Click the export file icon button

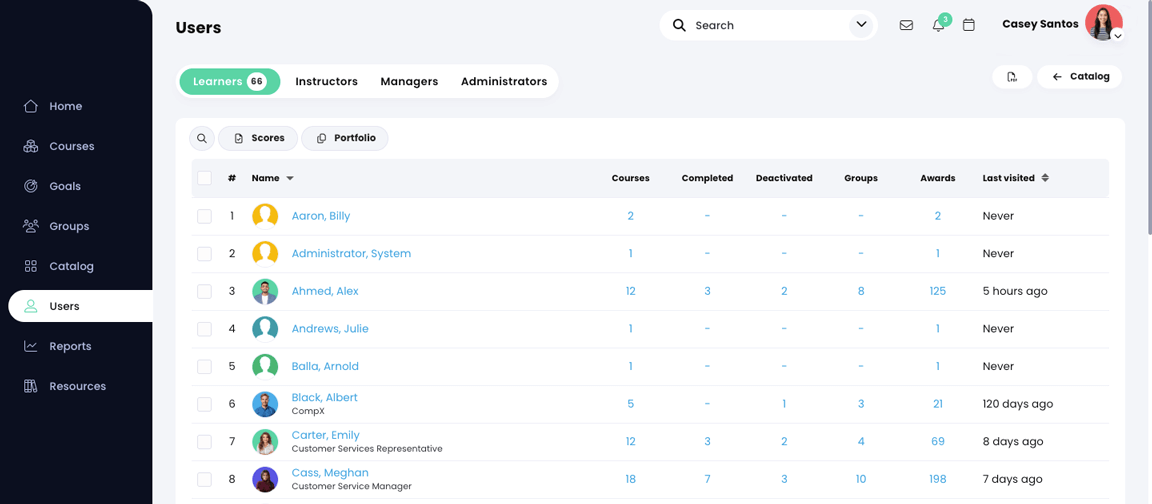coord(1012,77)
